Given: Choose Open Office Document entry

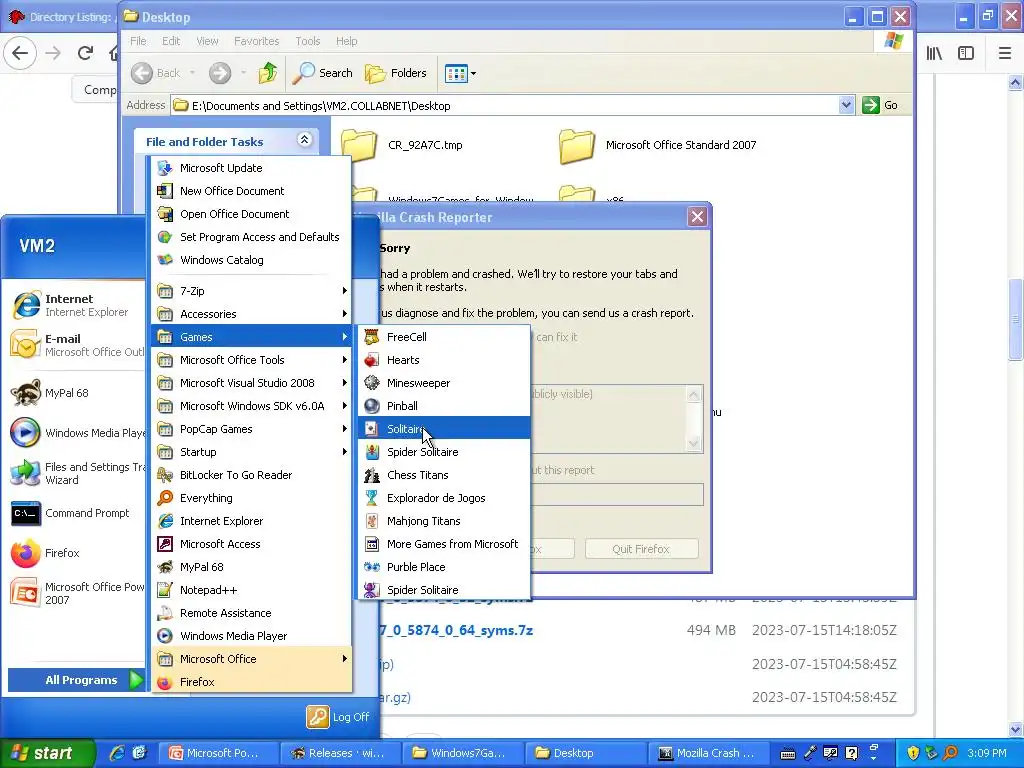Looking at the screenshot, I should [251, 214].
